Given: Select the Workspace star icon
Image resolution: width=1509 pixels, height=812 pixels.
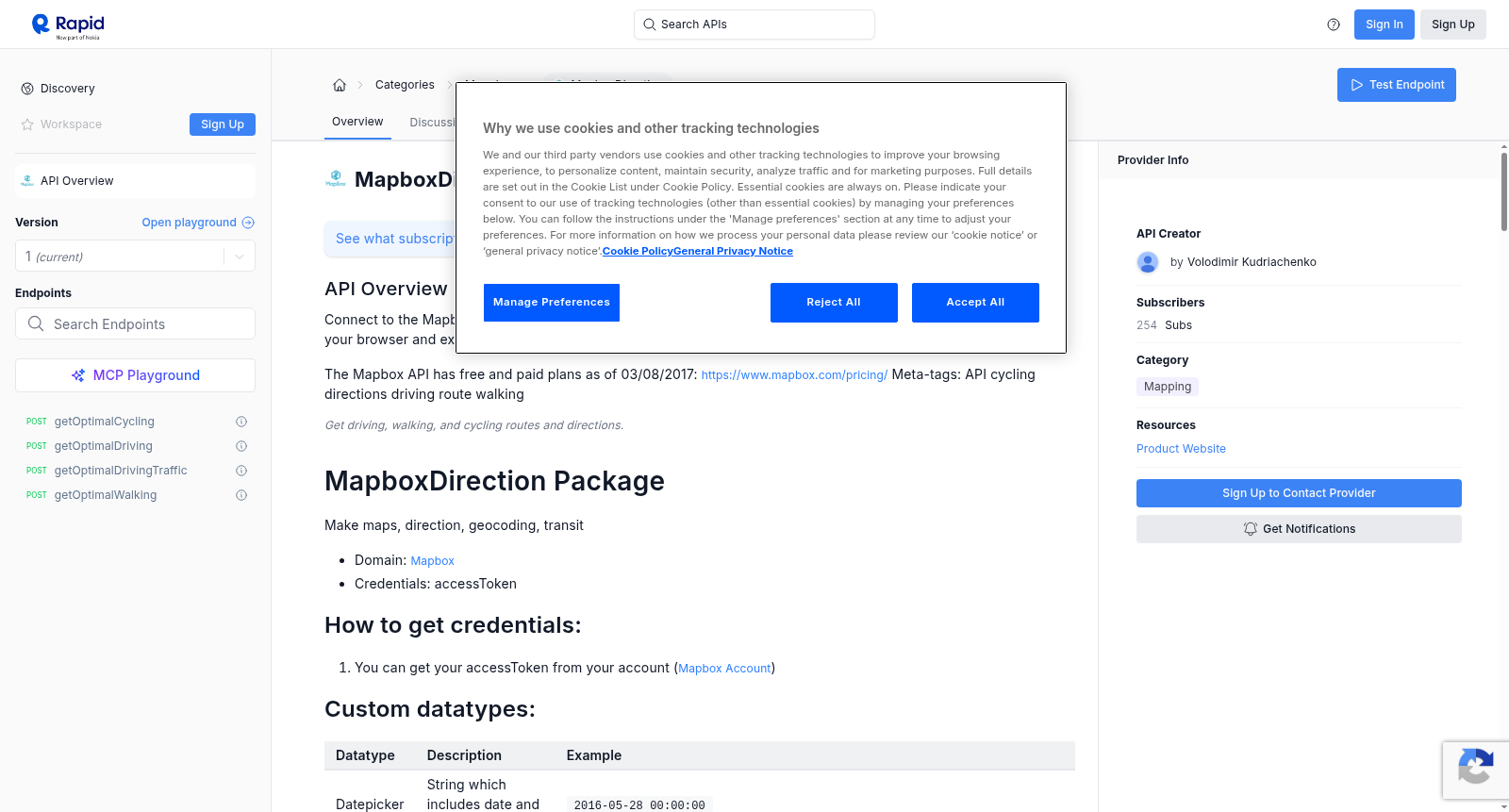Looking at the screenshot, I should [x=27, y=124].
